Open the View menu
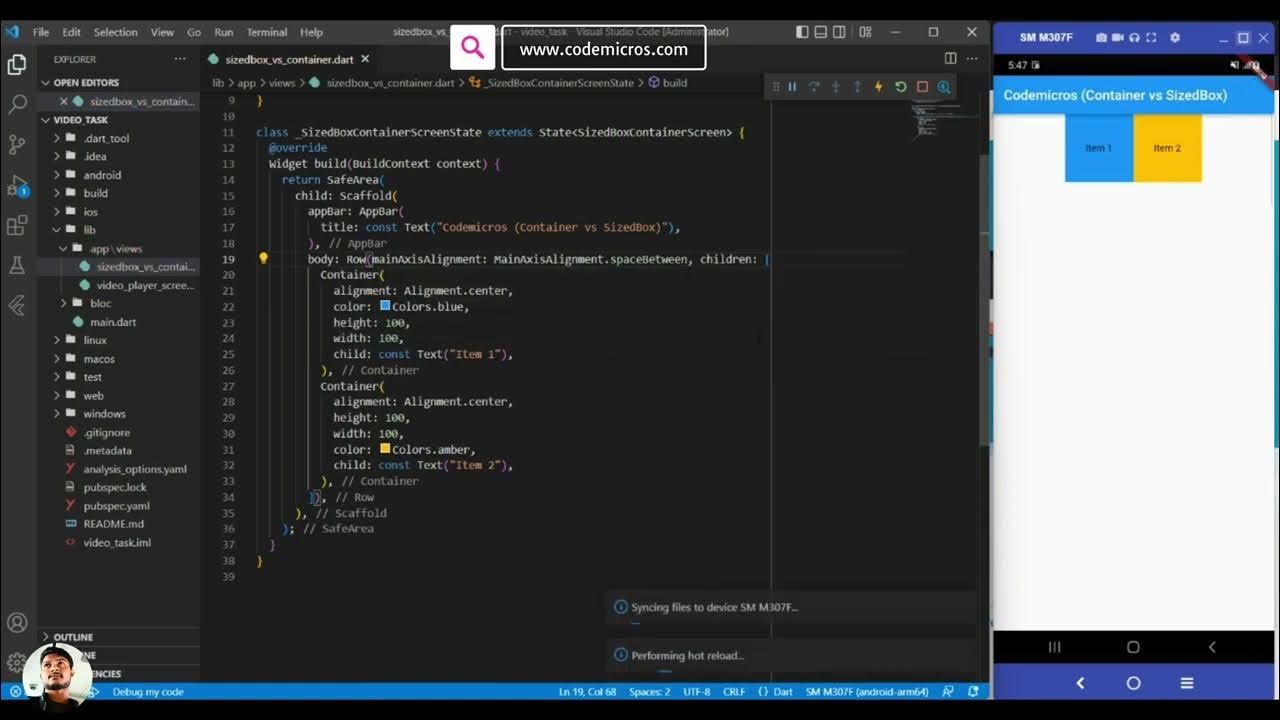The height and width of the screenshot is (720, 1280). point(162,32)
